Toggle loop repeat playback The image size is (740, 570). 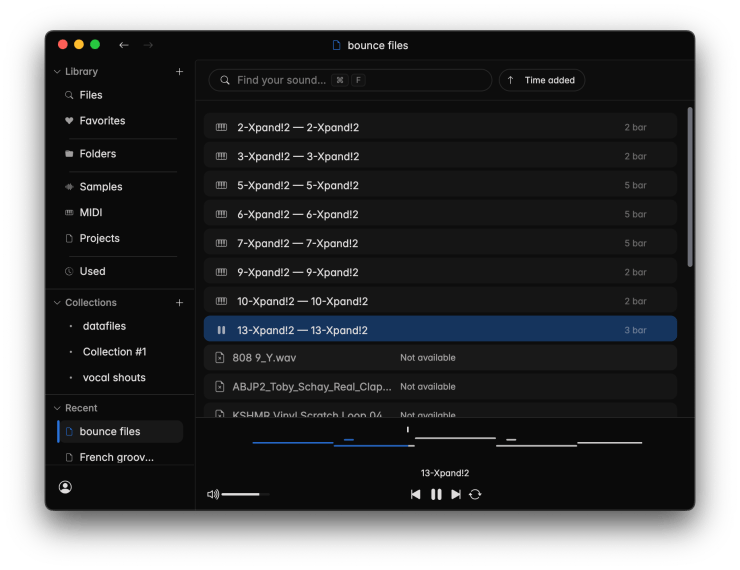coord(475,494)
